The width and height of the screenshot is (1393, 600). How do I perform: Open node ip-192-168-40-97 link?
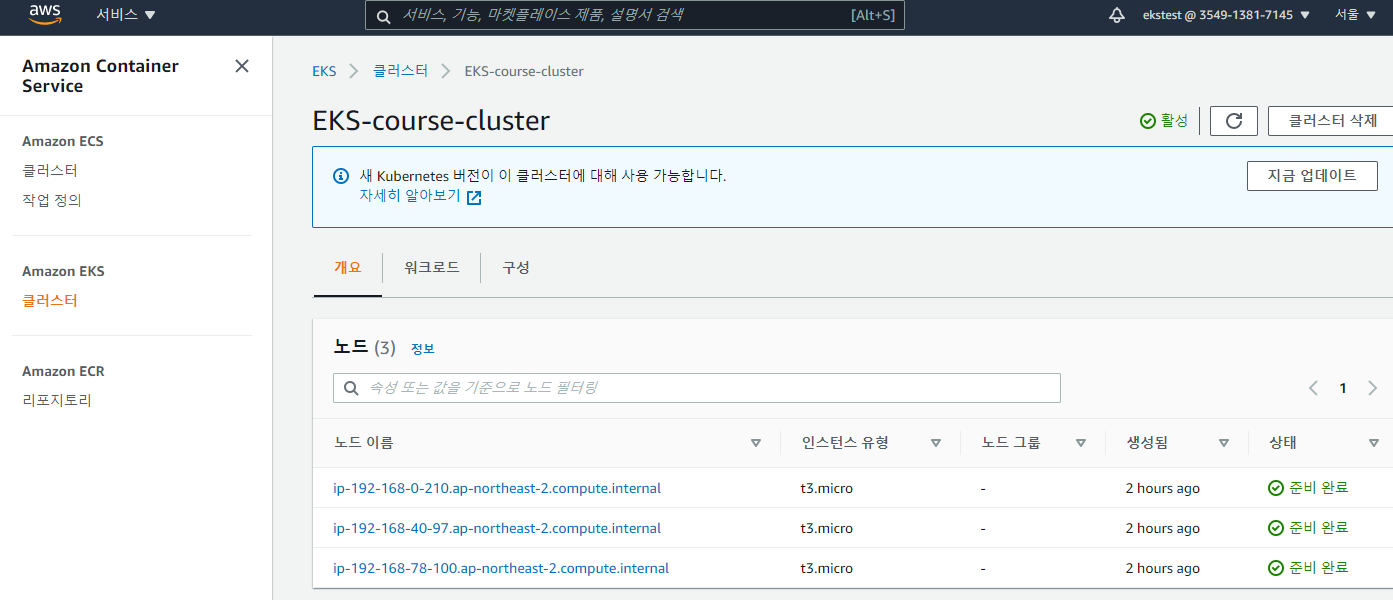pyautogui.click(x=497, y=528)
